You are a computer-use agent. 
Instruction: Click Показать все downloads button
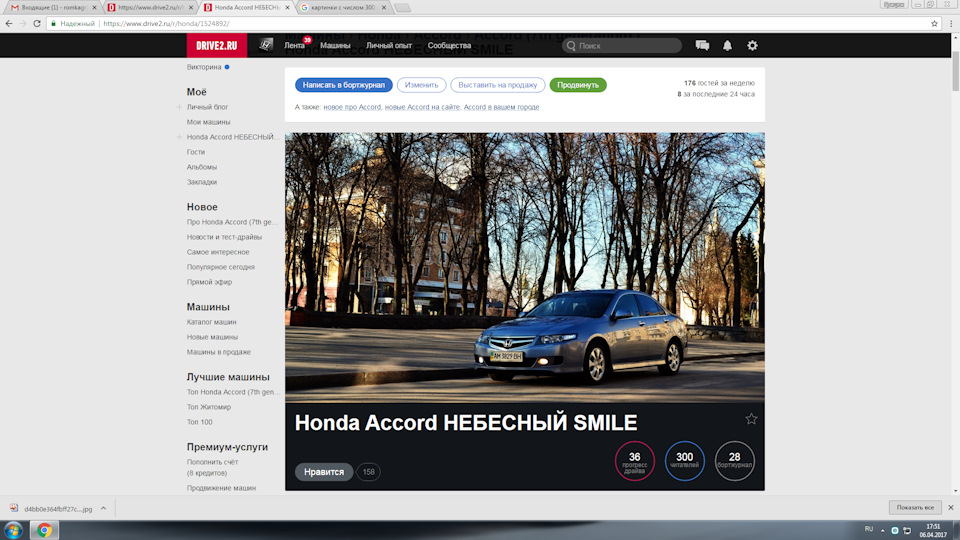point(915,508)
